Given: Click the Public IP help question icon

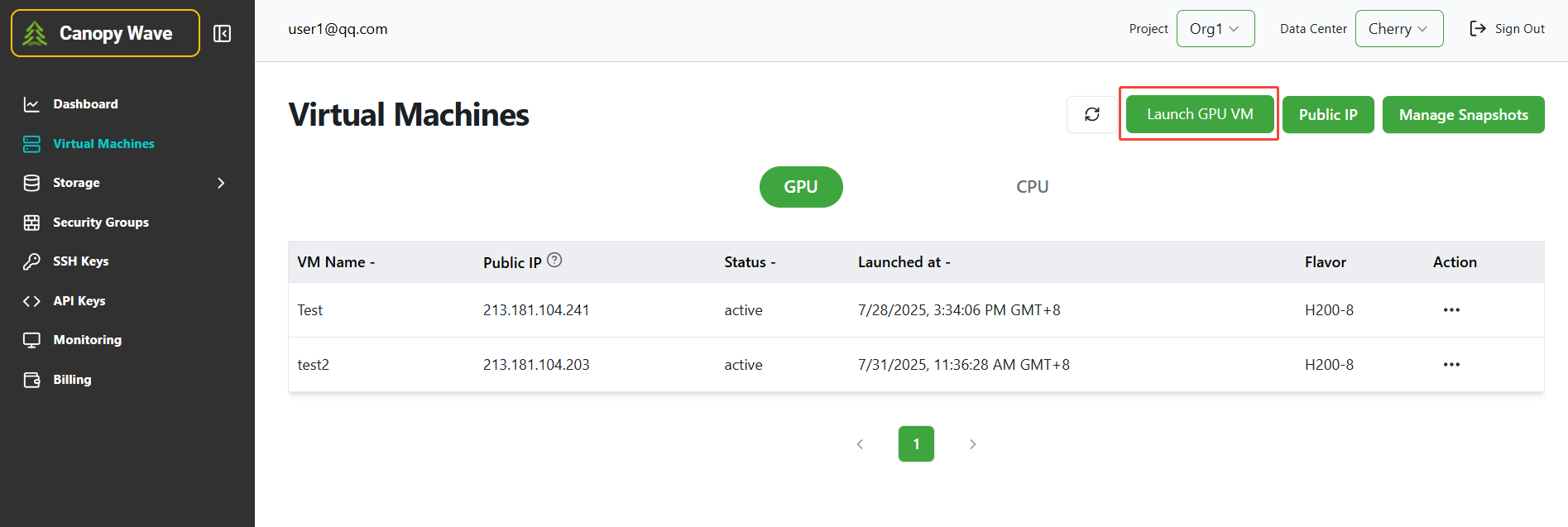Looking at the screenshot, I should (x=554, y=260).
